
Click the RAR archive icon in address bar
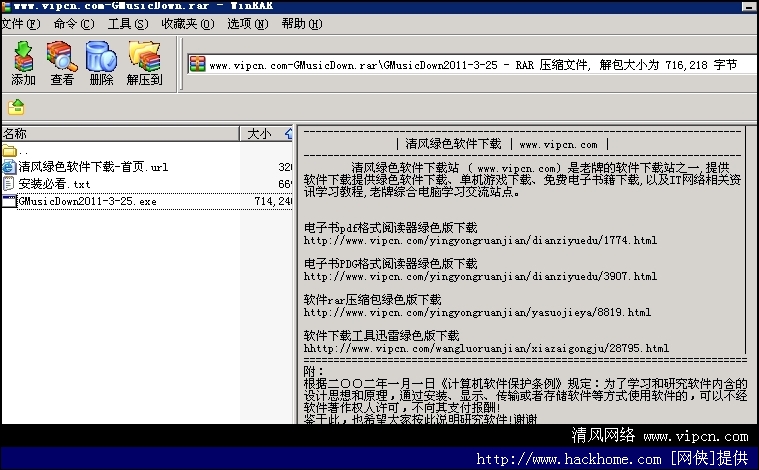[x=197, y=64]
